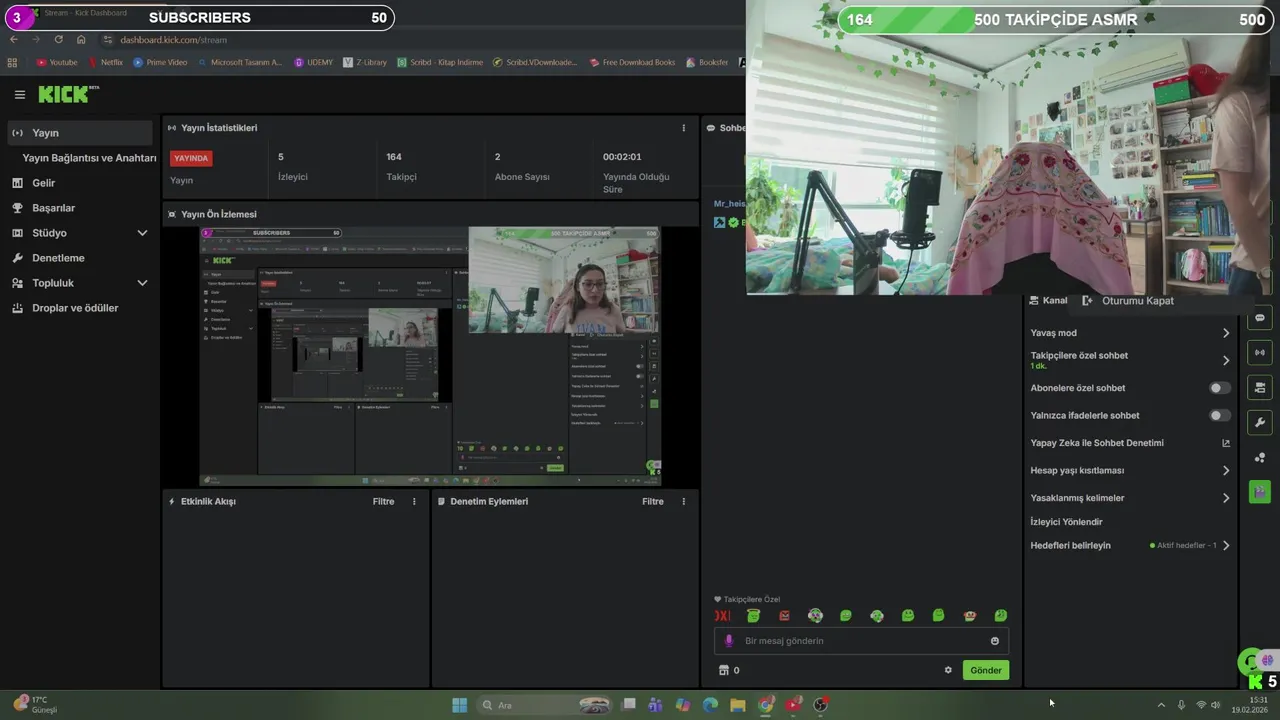Insert the red angry face emote
The image size is (1280, 720).
(x=784, y=616)
